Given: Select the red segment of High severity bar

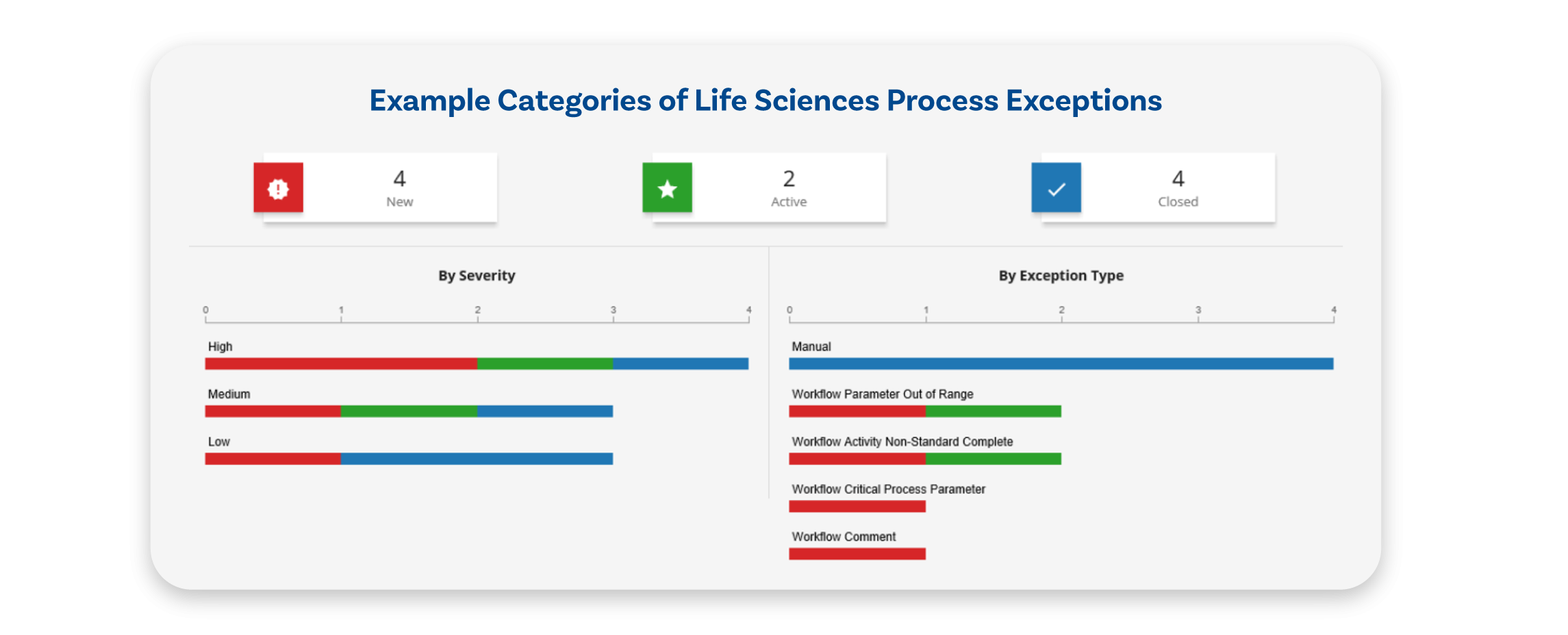Looking at the screenshot, I should (341, 364).
